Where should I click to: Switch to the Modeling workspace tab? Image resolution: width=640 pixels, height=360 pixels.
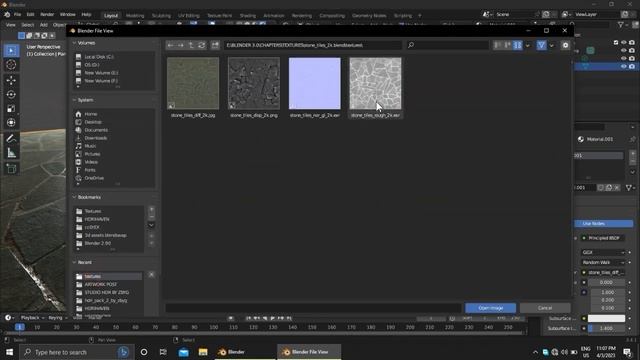coord(135,16)
